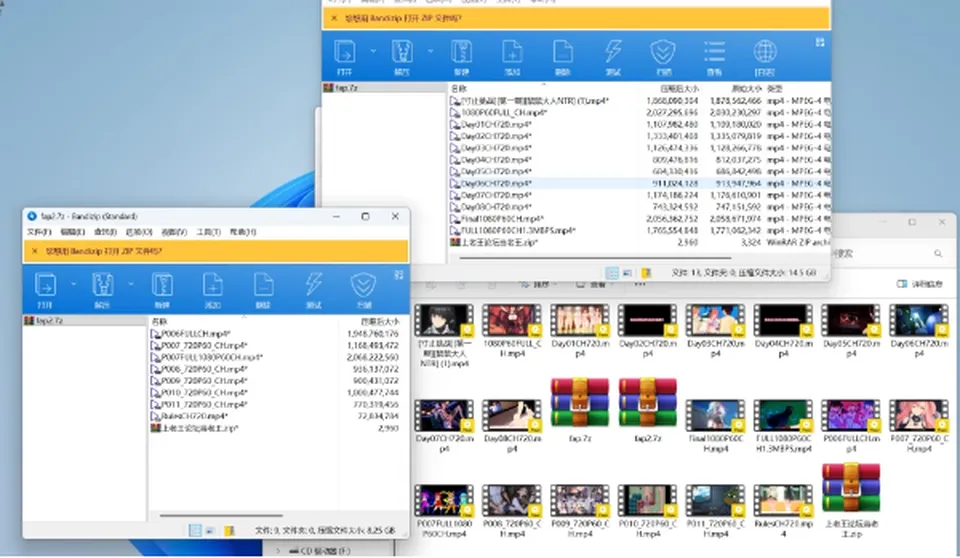Open dropdown arrow beside Extract in fap.7z window
960x558 pixels.
point(430,51)
